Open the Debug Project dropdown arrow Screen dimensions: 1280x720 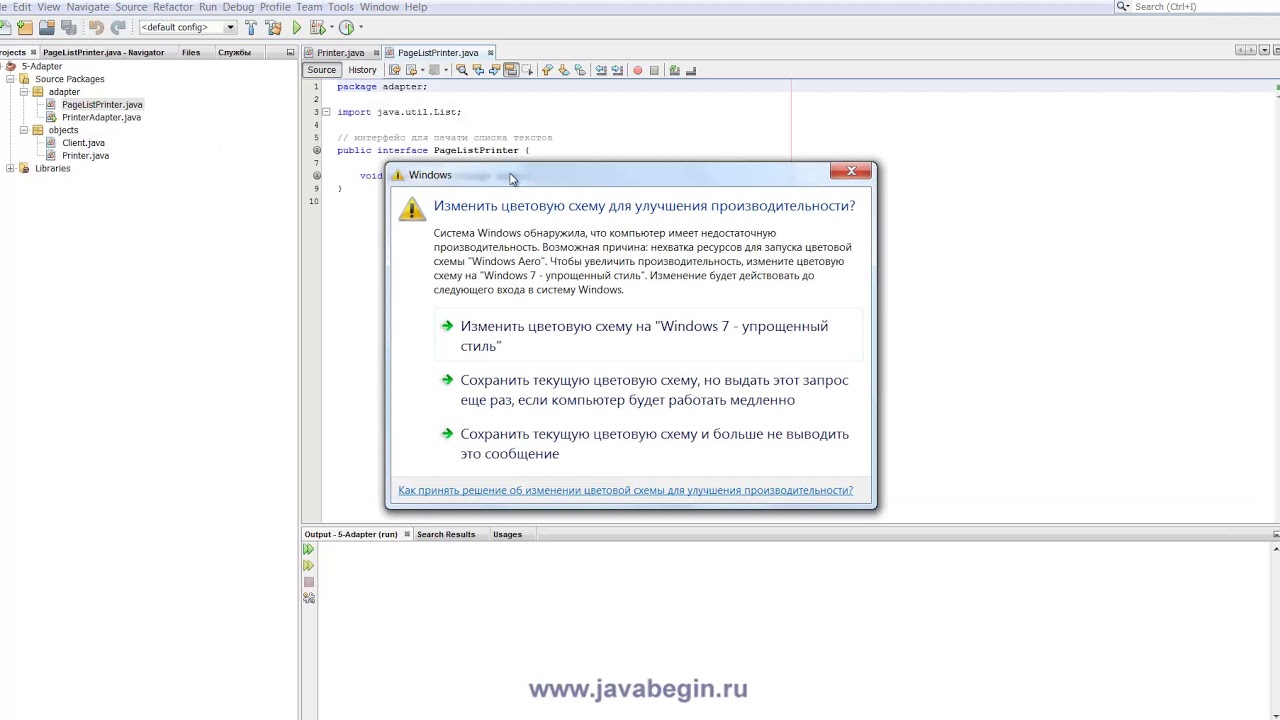tap(331, 28)
